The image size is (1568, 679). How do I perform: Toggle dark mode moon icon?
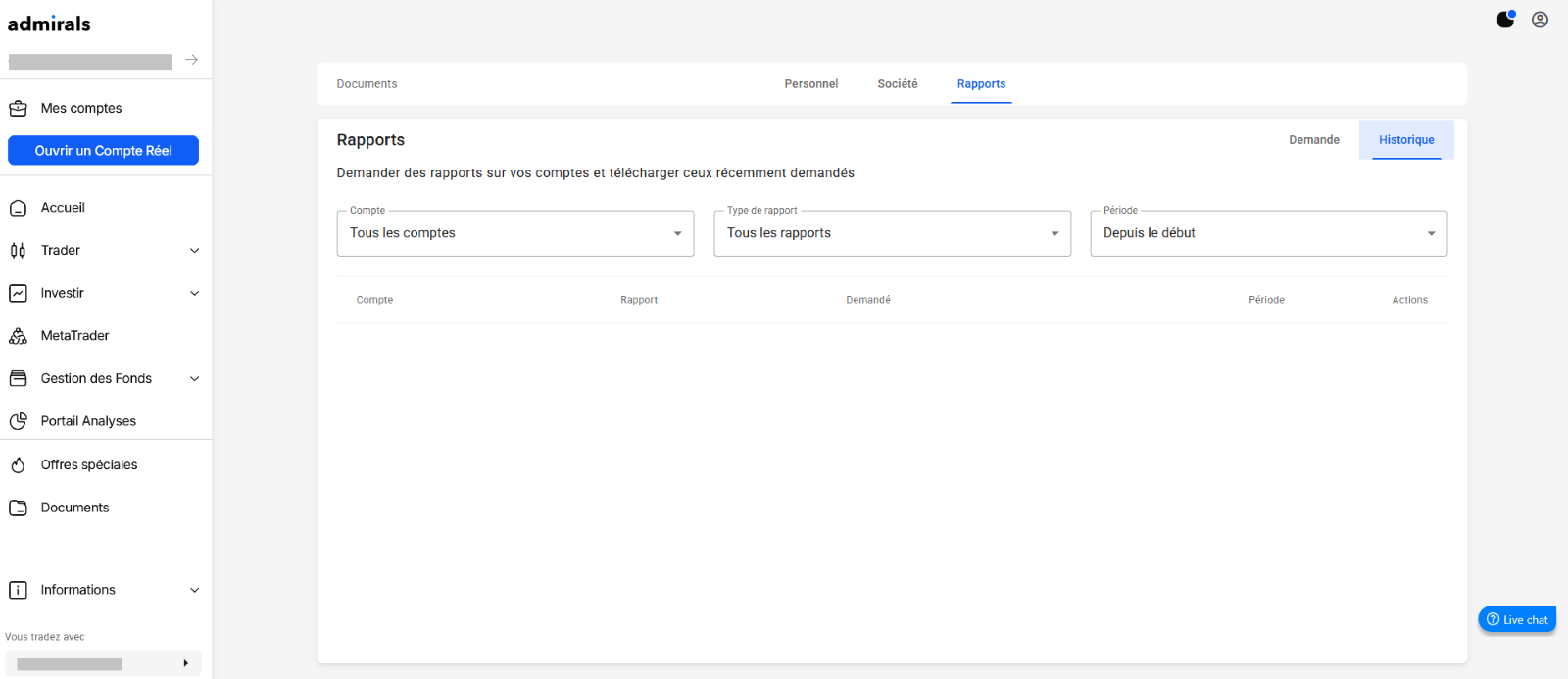pos(1505,20)
